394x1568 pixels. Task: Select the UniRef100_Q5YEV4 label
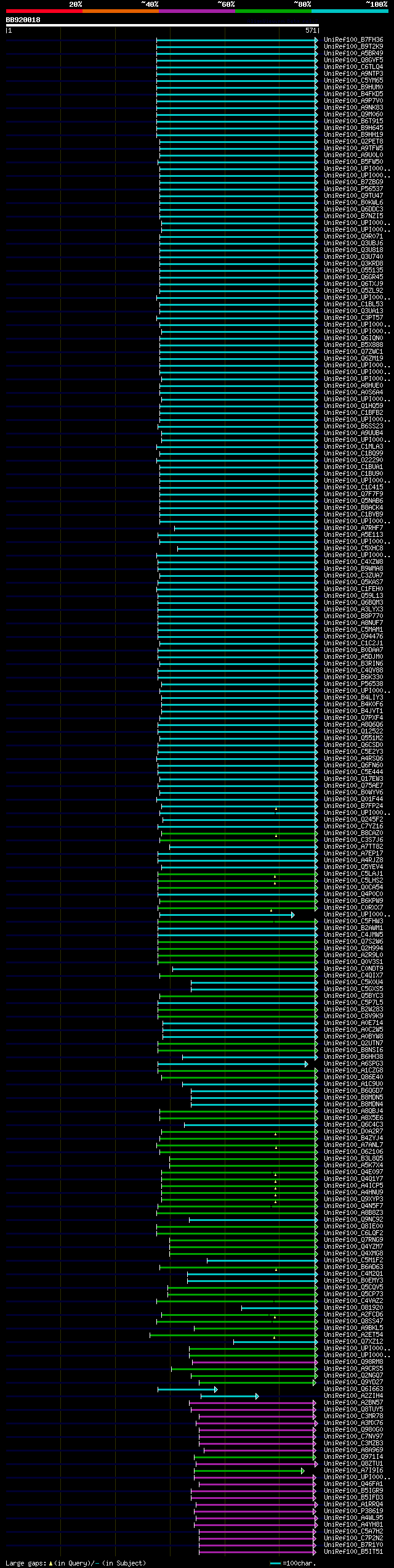click(x=353, y=867)
